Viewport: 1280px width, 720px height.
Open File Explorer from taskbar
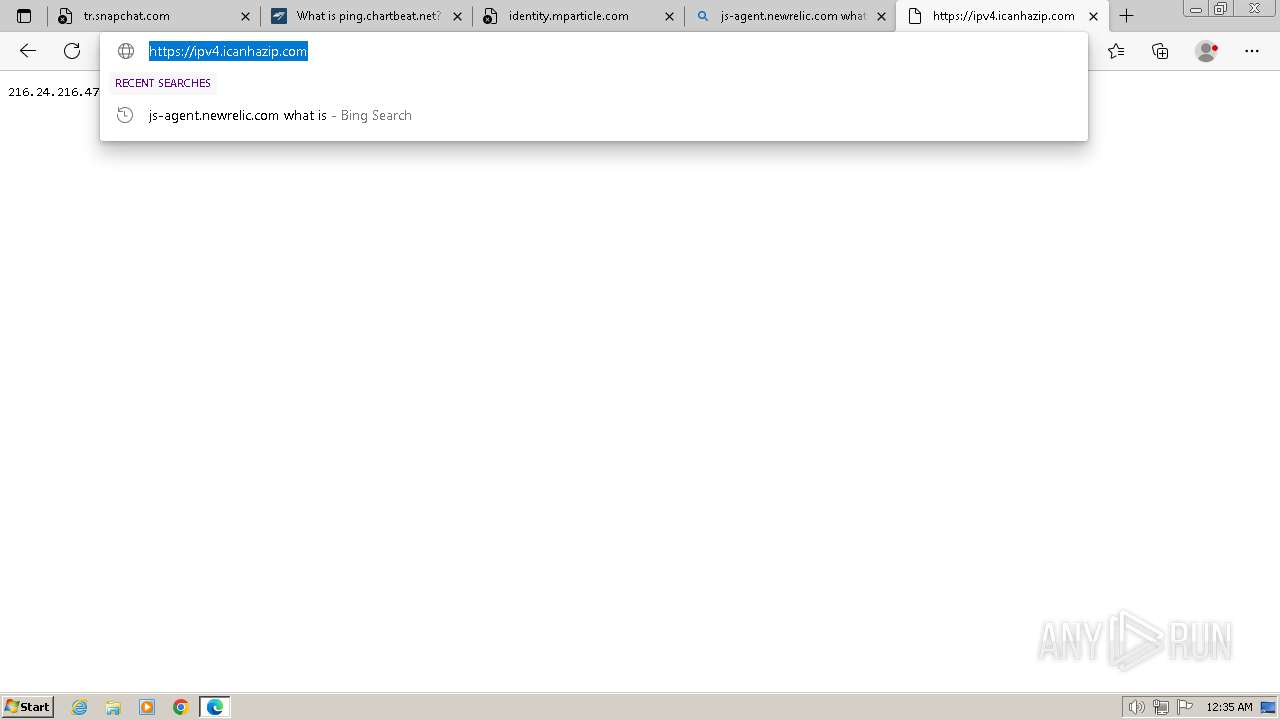point(113,707)
